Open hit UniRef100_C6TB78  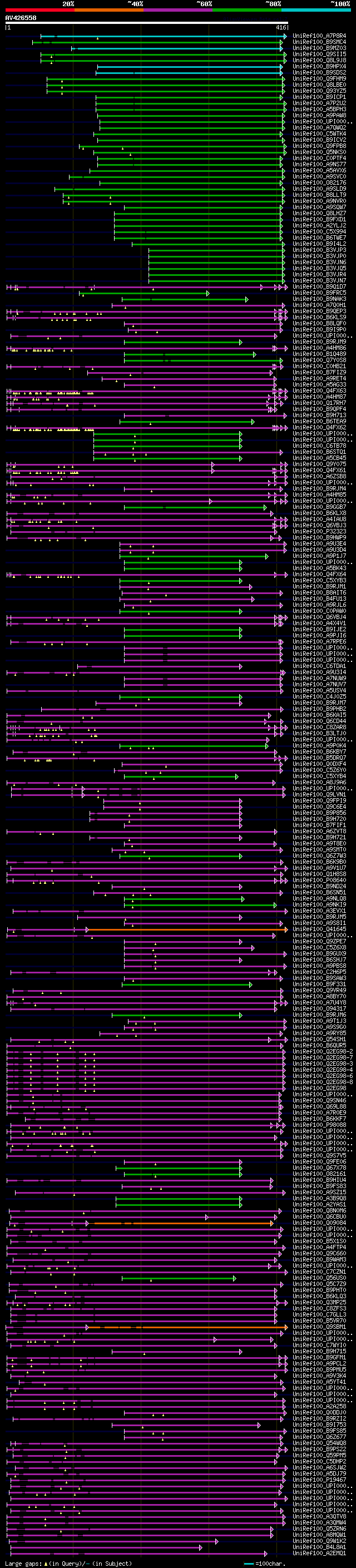319,446
